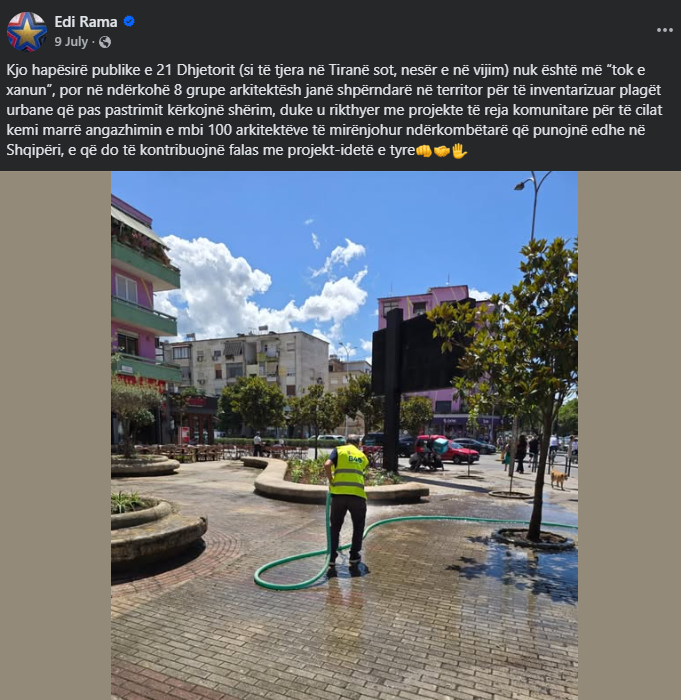681x700 pixels.
Task: Click the globe public audience icon
Action: coord(105,42)
